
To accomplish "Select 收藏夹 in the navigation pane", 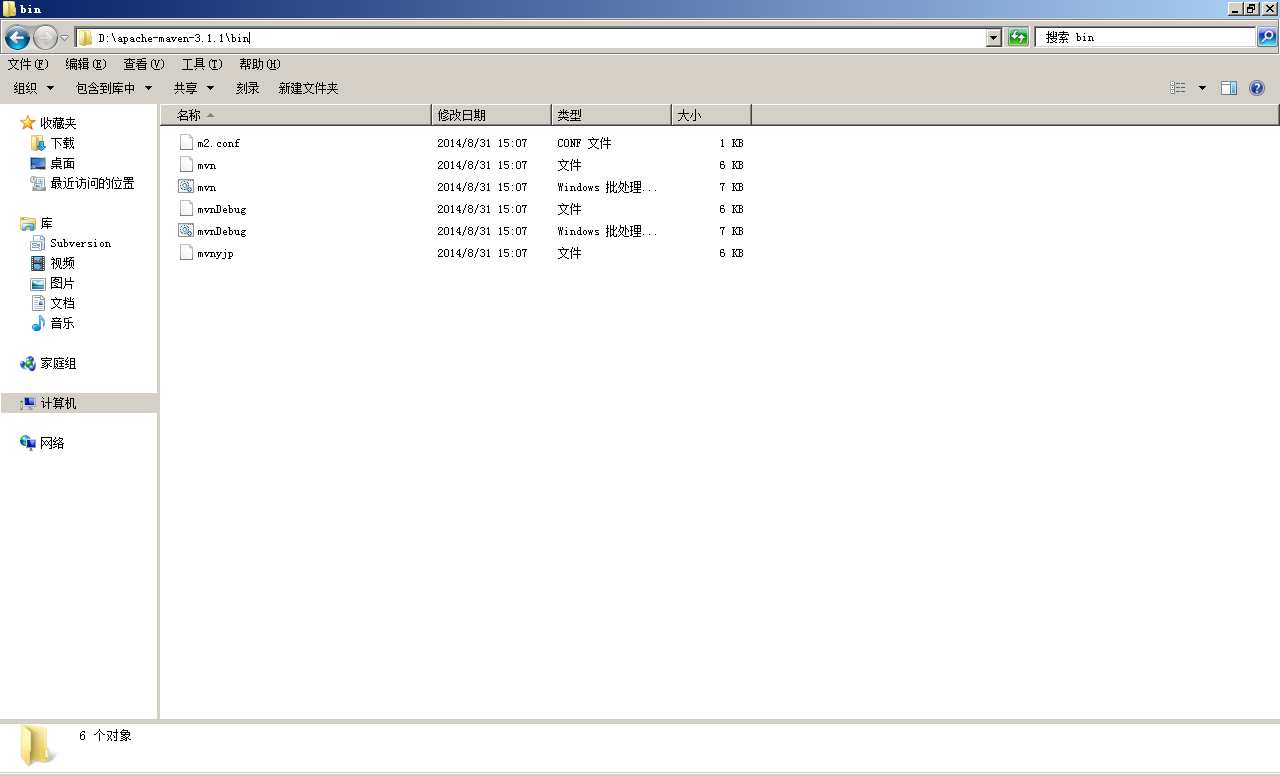I will [58, 123].
